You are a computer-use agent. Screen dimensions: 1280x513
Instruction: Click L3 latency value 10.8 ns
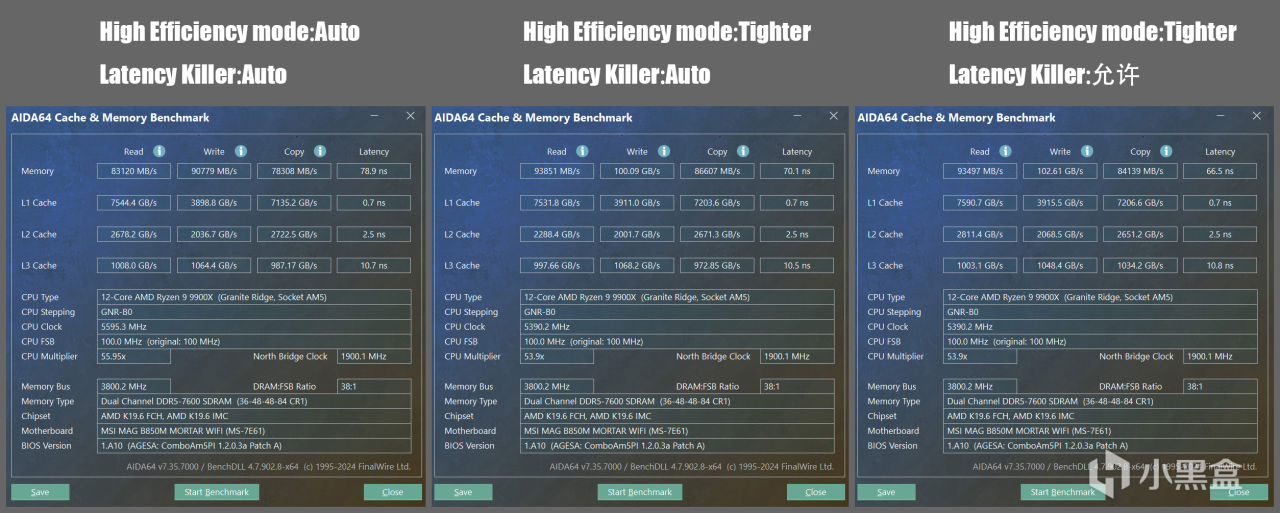click(1220, 266)
